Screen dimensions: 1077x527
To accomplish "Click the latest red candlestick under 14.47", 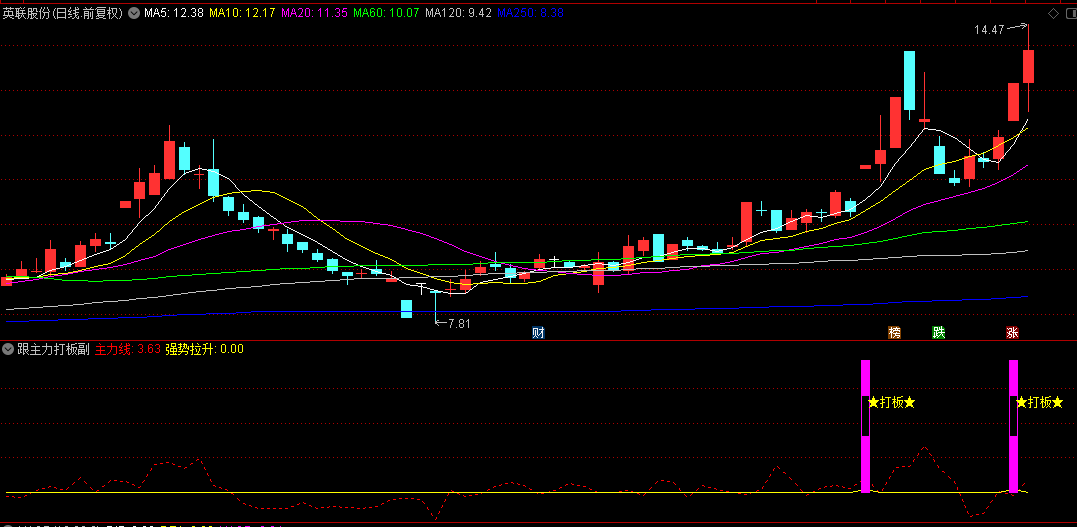I will 1028,67.
